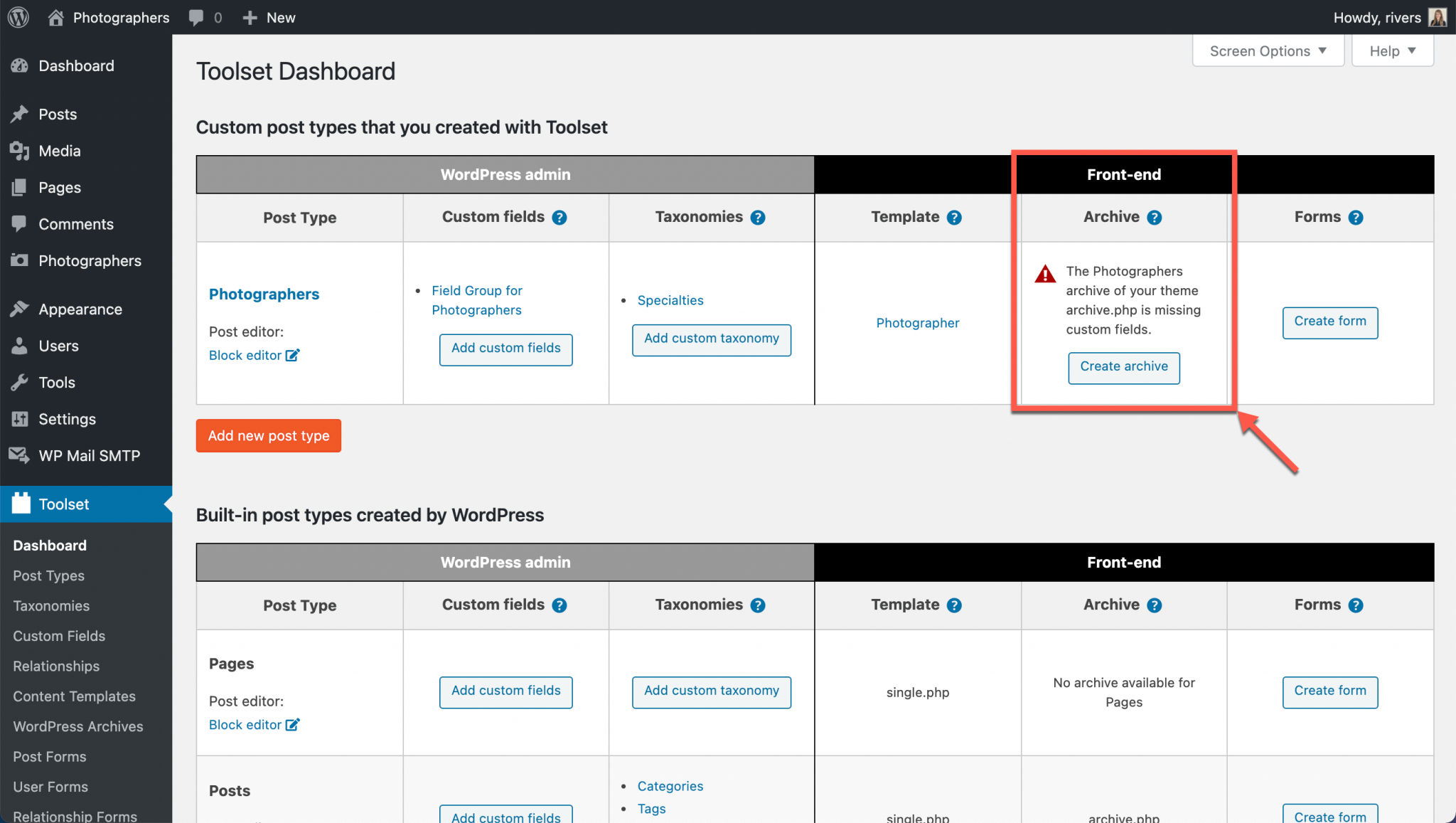Open Content Templates submenu item
Image resolution: width=1456 pixels, height=823 pixels.
74,696
